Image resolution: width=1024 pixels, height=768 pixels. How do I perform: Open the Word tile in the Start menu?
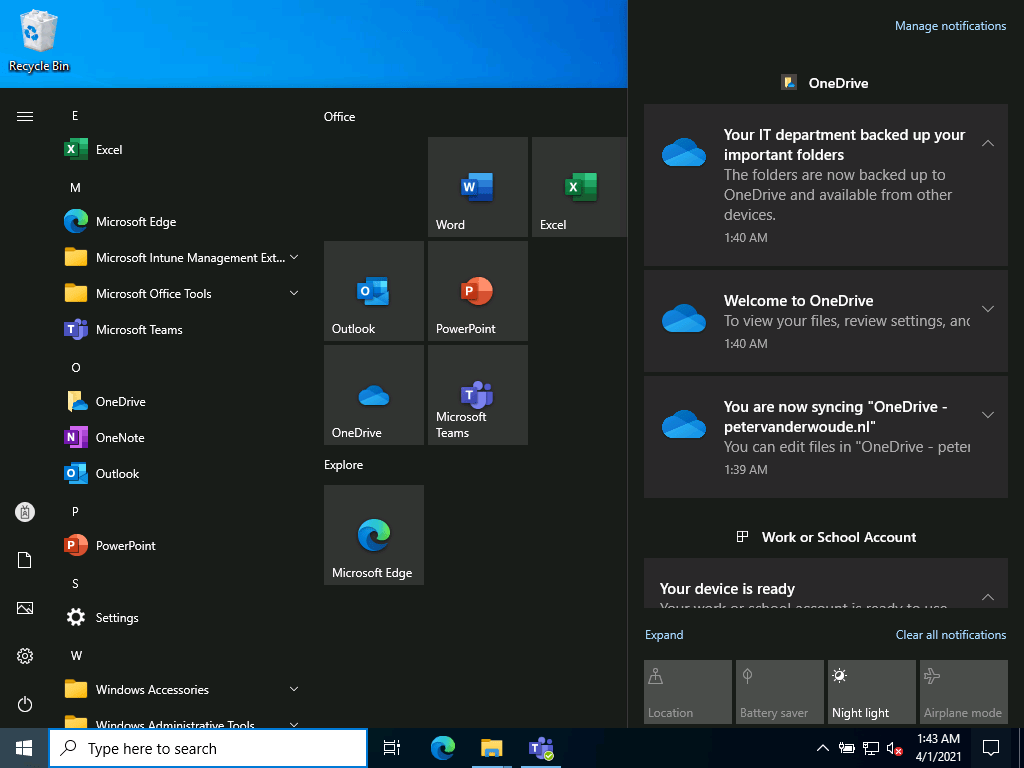pyautogui.click(x=477, y=187)
